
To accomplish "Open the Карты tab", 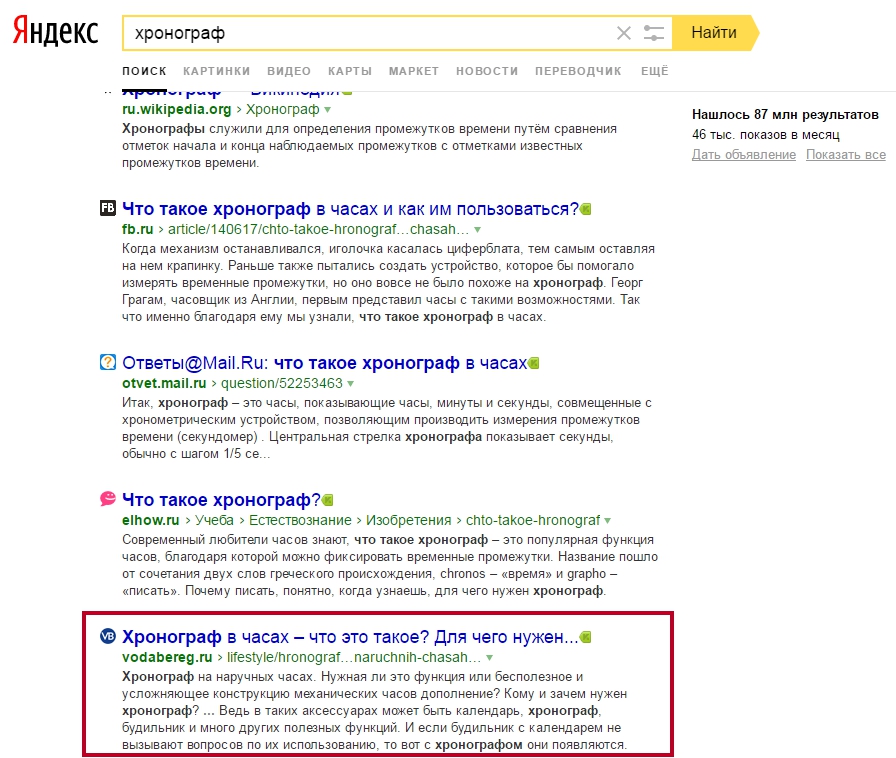I will click(350, 71).
